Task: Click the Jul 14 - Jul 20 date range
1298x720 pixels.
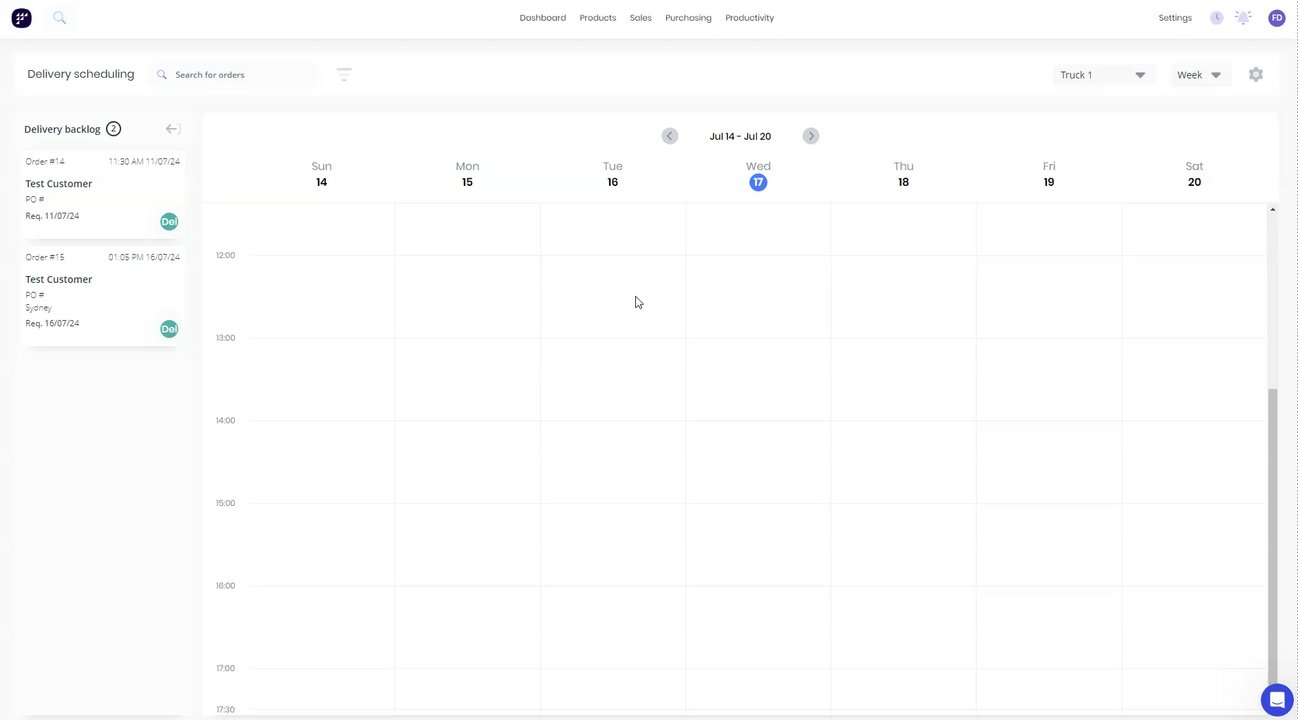Action: click(740, 136)
